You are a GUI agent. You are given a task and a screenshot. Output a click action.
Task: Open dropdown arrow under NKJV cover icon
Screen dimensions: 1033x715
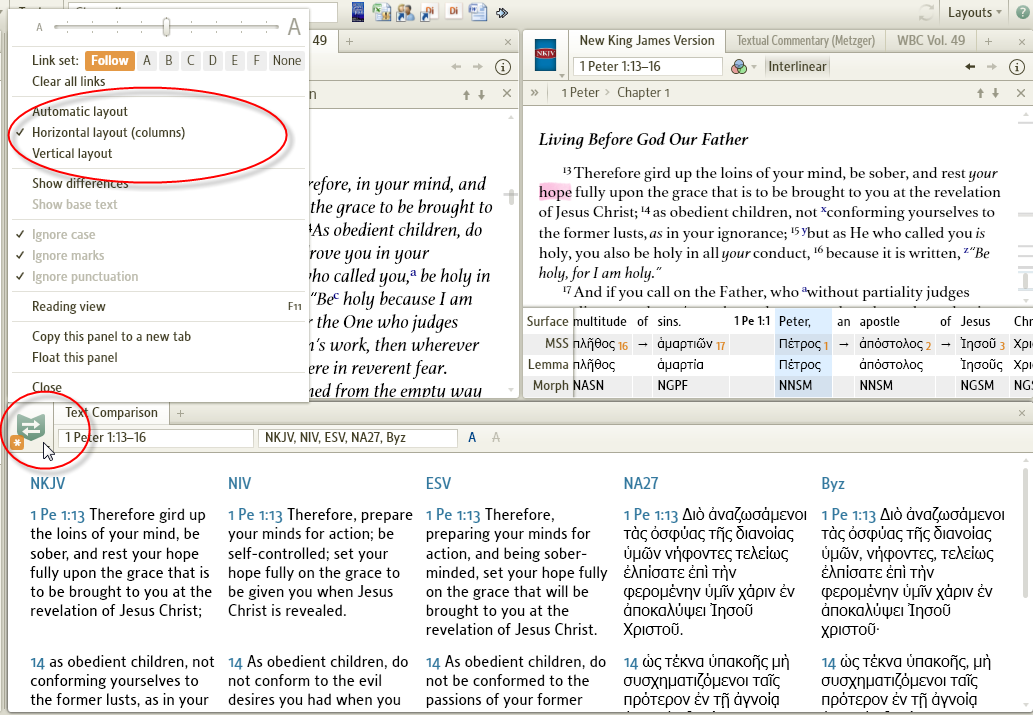pos(561,74)
